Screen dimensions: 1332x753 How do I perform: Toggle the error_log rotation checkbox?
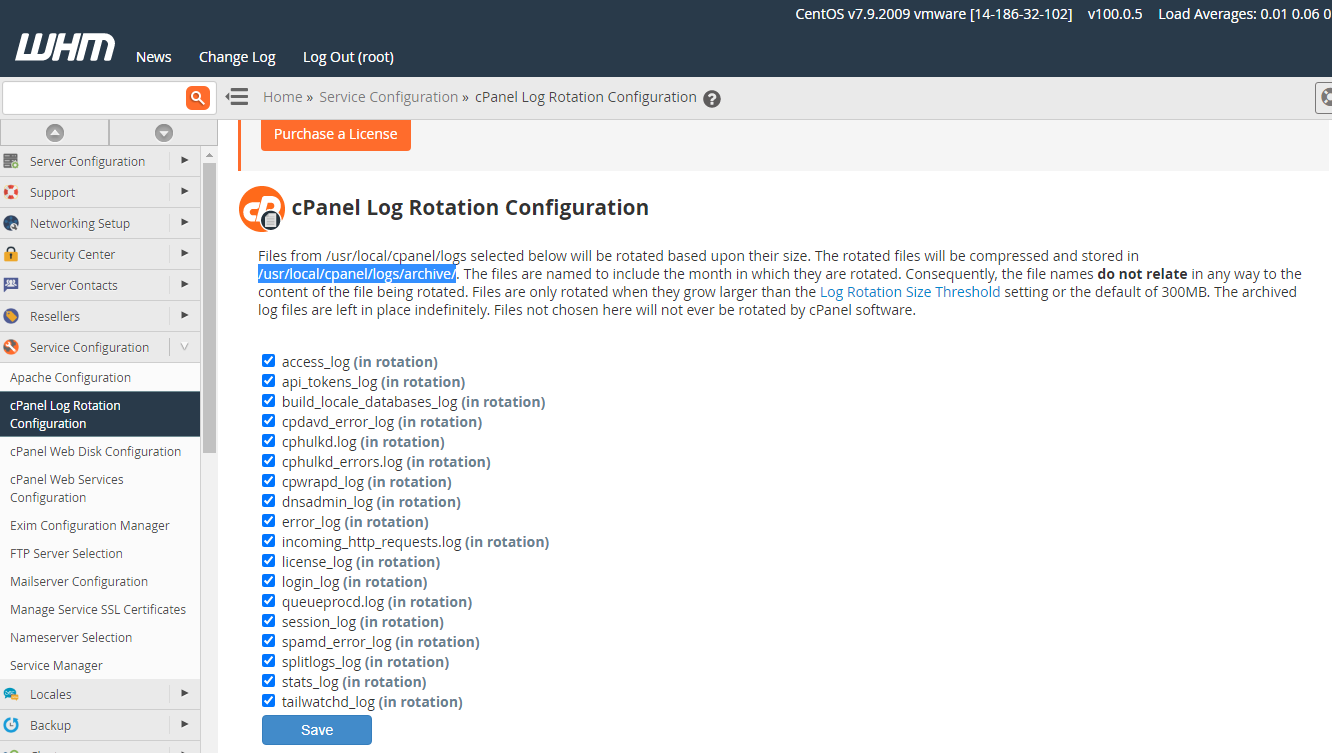(x=268, y=521)
